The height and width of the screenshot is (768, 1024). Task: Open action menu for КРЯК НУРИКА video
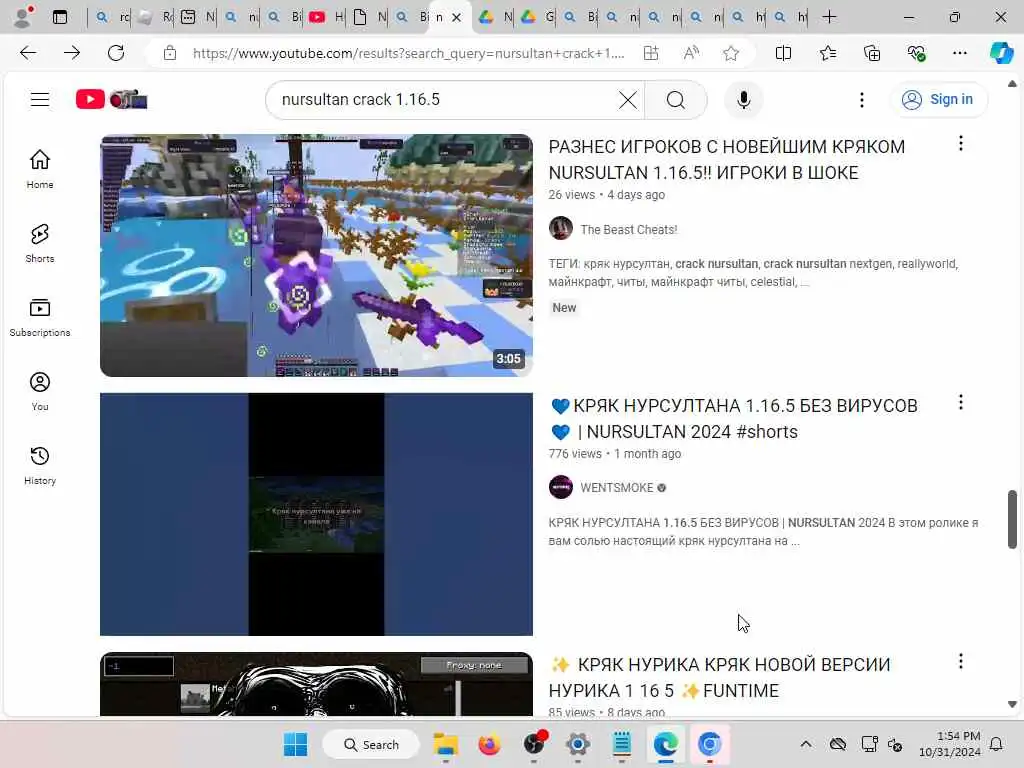(961, 662)
